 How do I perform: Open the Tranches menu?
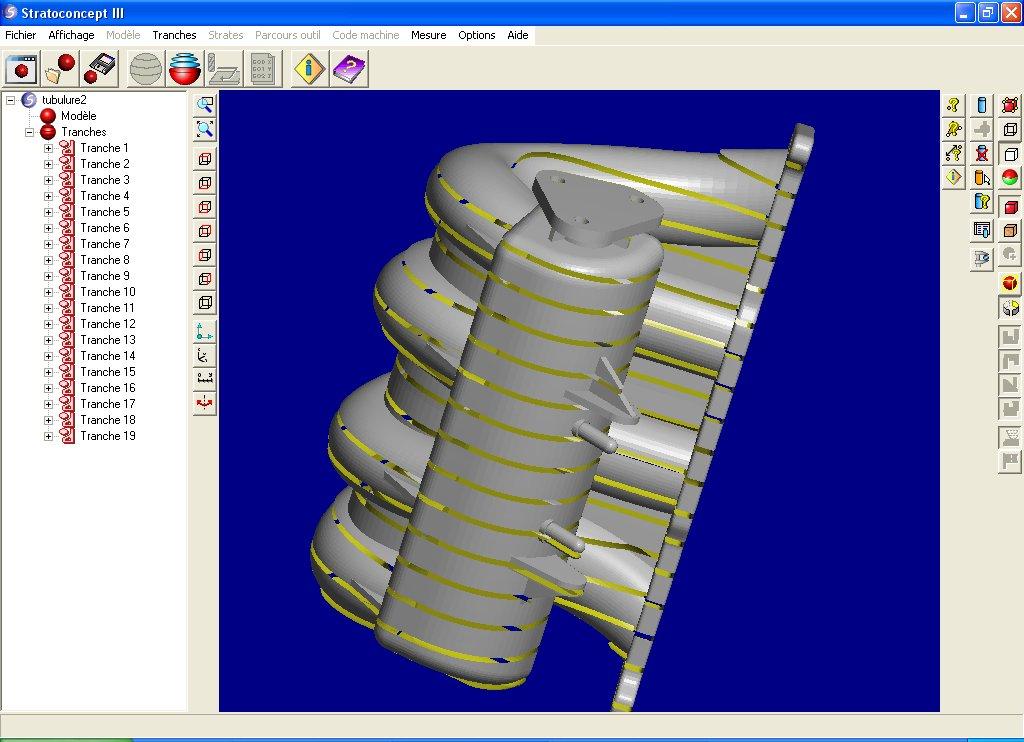pyautogui.click(x=174, y=35)
